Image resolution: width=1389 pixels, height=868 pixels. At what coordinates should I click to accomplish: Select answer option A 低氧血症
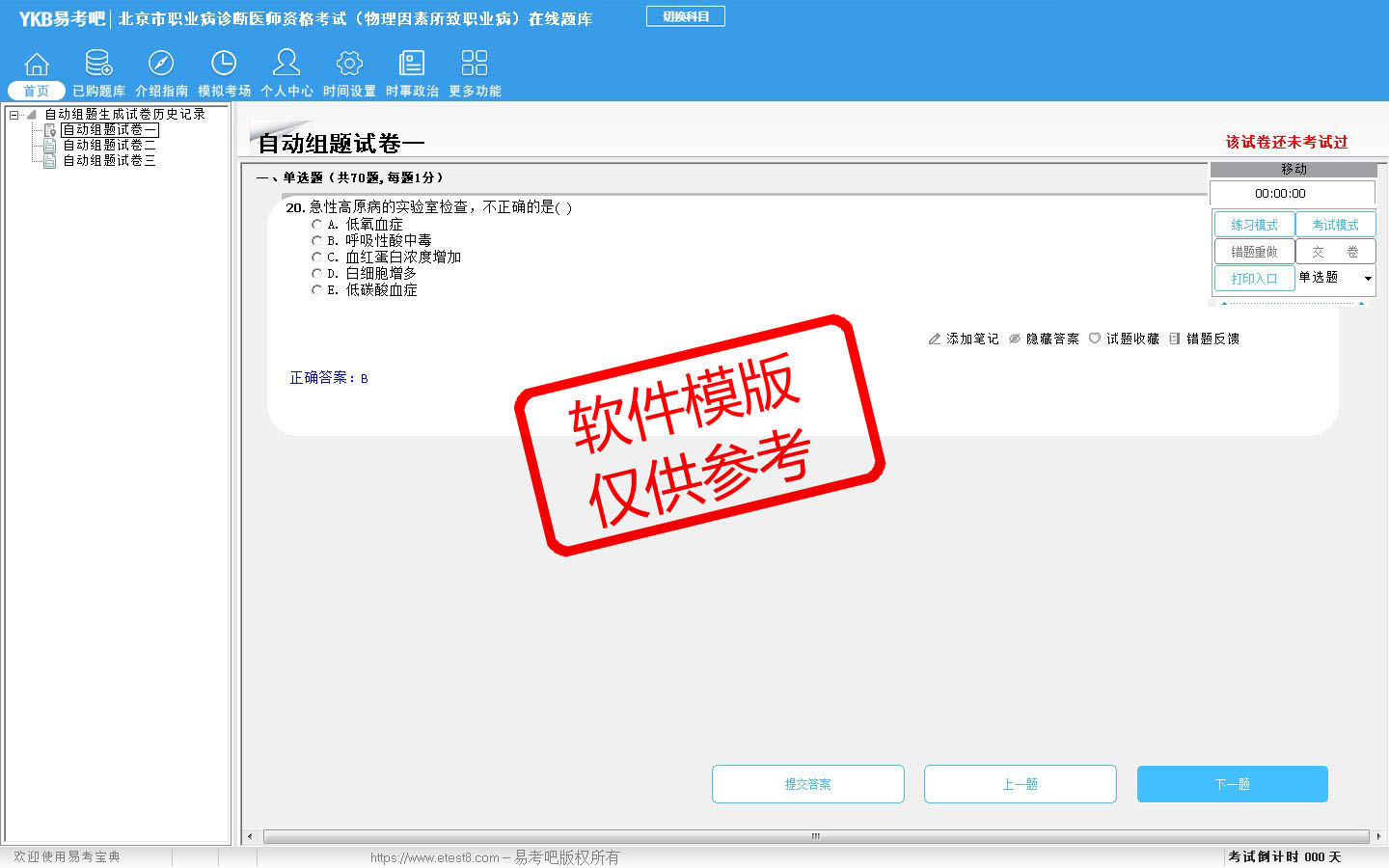pos(316,225)
